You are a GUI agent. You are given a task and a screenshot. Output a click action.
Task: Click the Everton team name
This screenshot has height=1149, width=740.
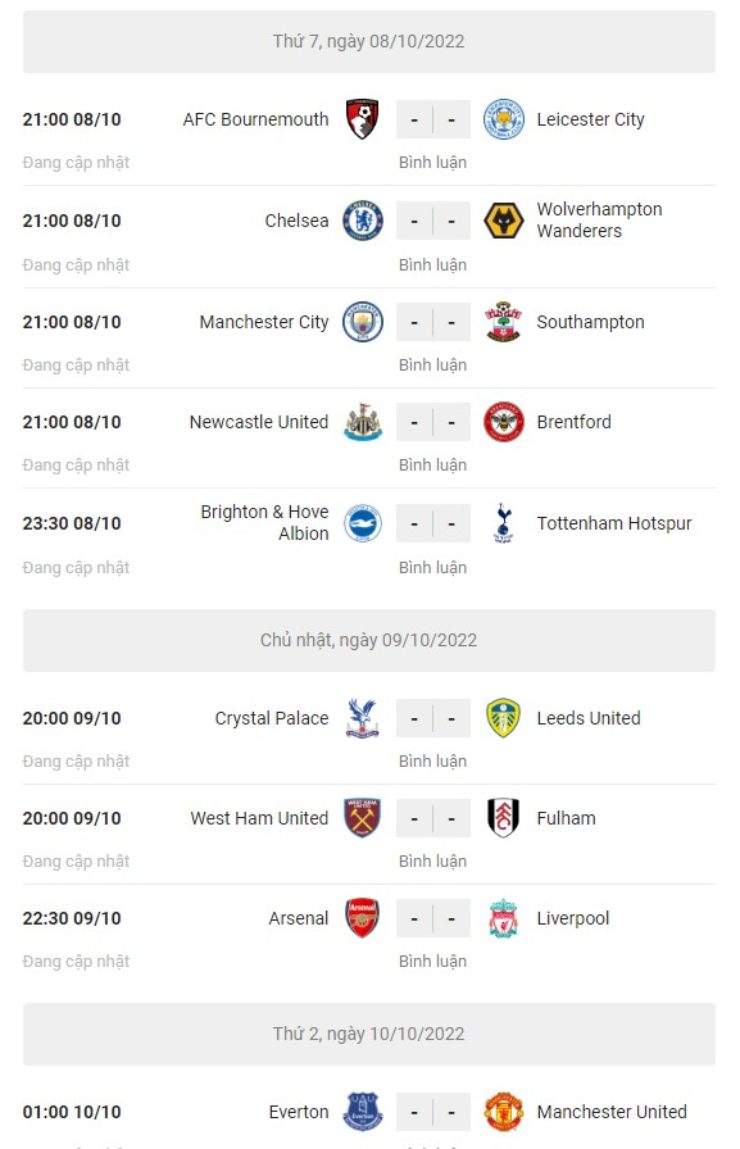[x=298, y=1112]
